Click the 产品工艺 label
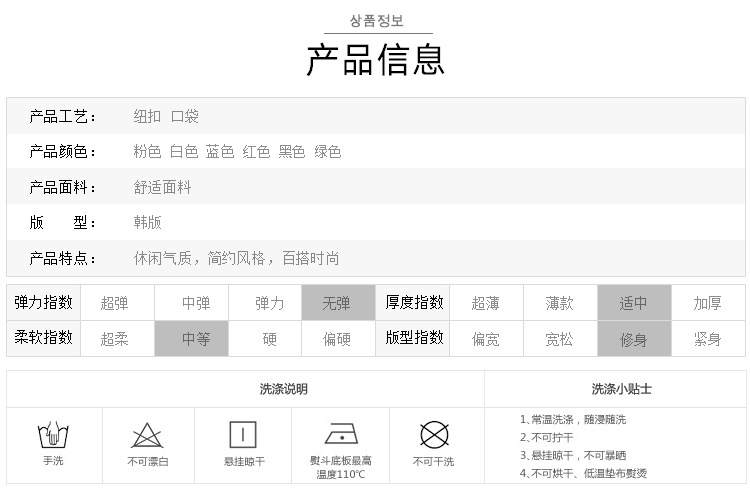Viewport: 750px width, 500px height. [x=62, y=117]
